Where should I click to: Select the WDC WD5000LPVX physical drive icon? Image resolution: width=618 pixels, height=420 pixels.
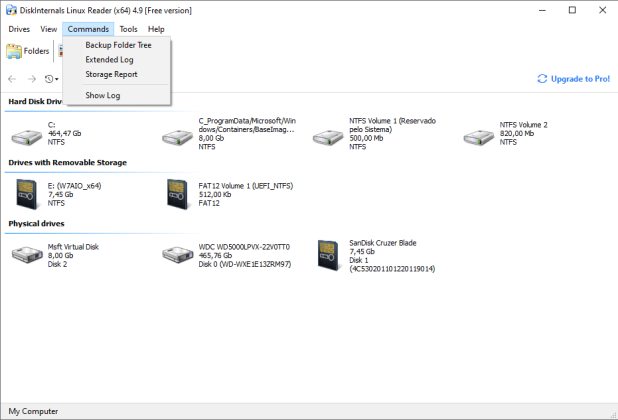tap(177, 255)
